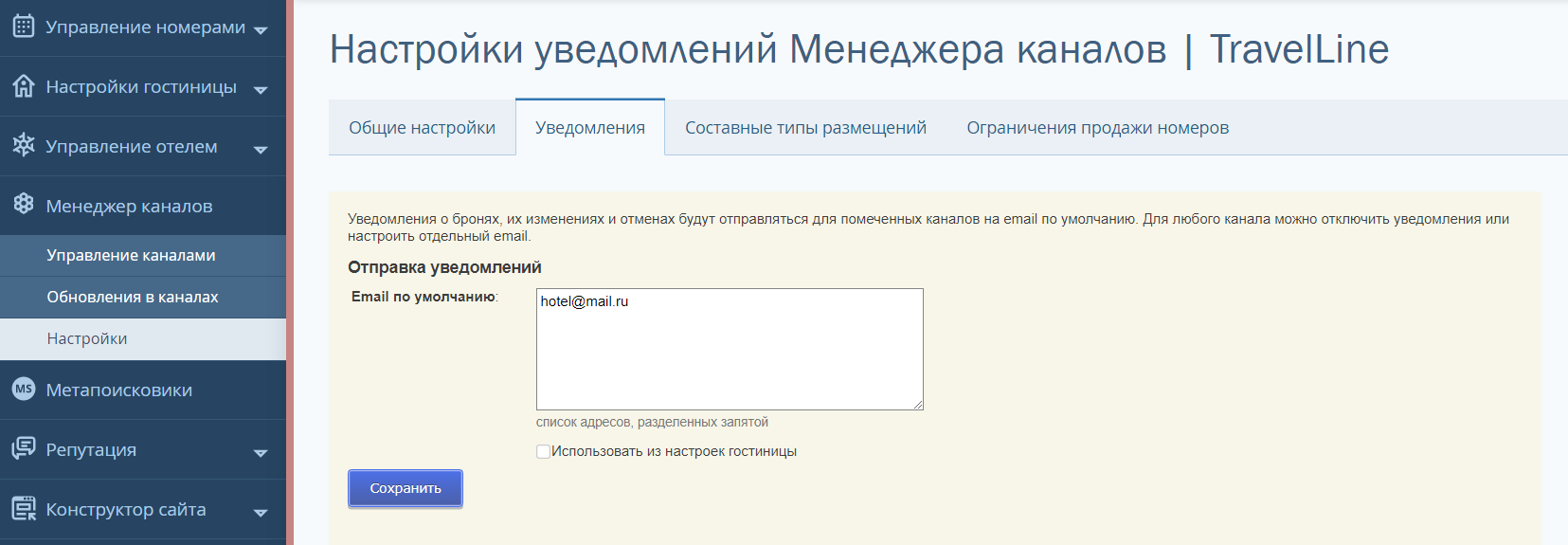Click the MS Метапоисковики icon
This screenshot has height=545, width=1568.
[x=24, y=389]
